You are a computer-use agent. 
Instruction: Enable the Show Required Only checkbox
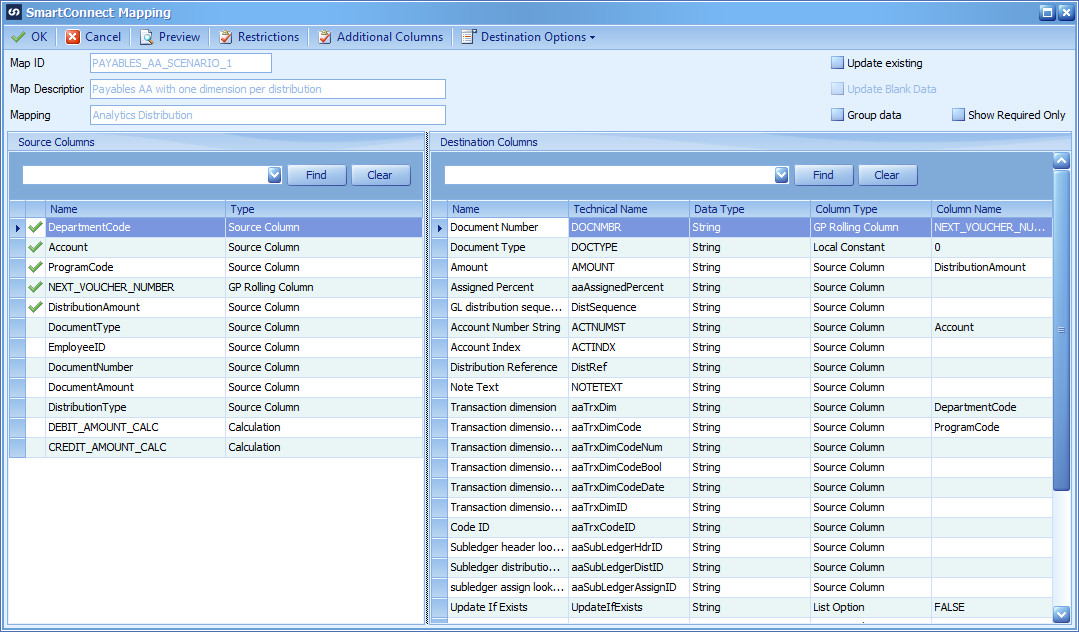959,115
